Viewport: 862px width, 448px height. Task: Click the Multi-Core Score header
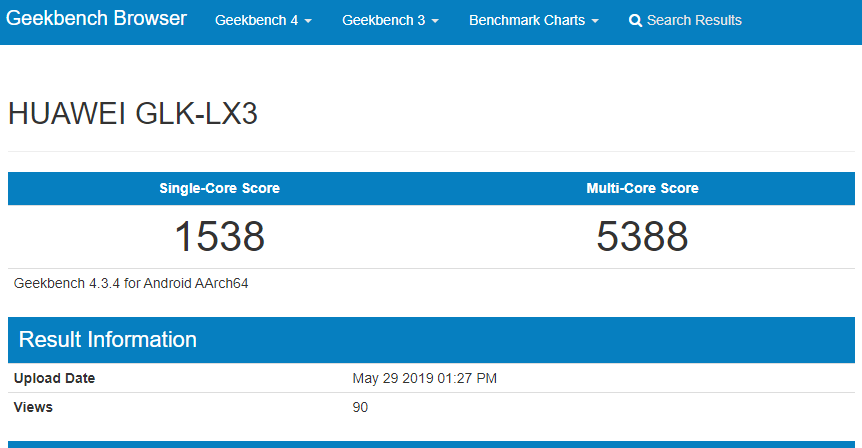[642, 188]
